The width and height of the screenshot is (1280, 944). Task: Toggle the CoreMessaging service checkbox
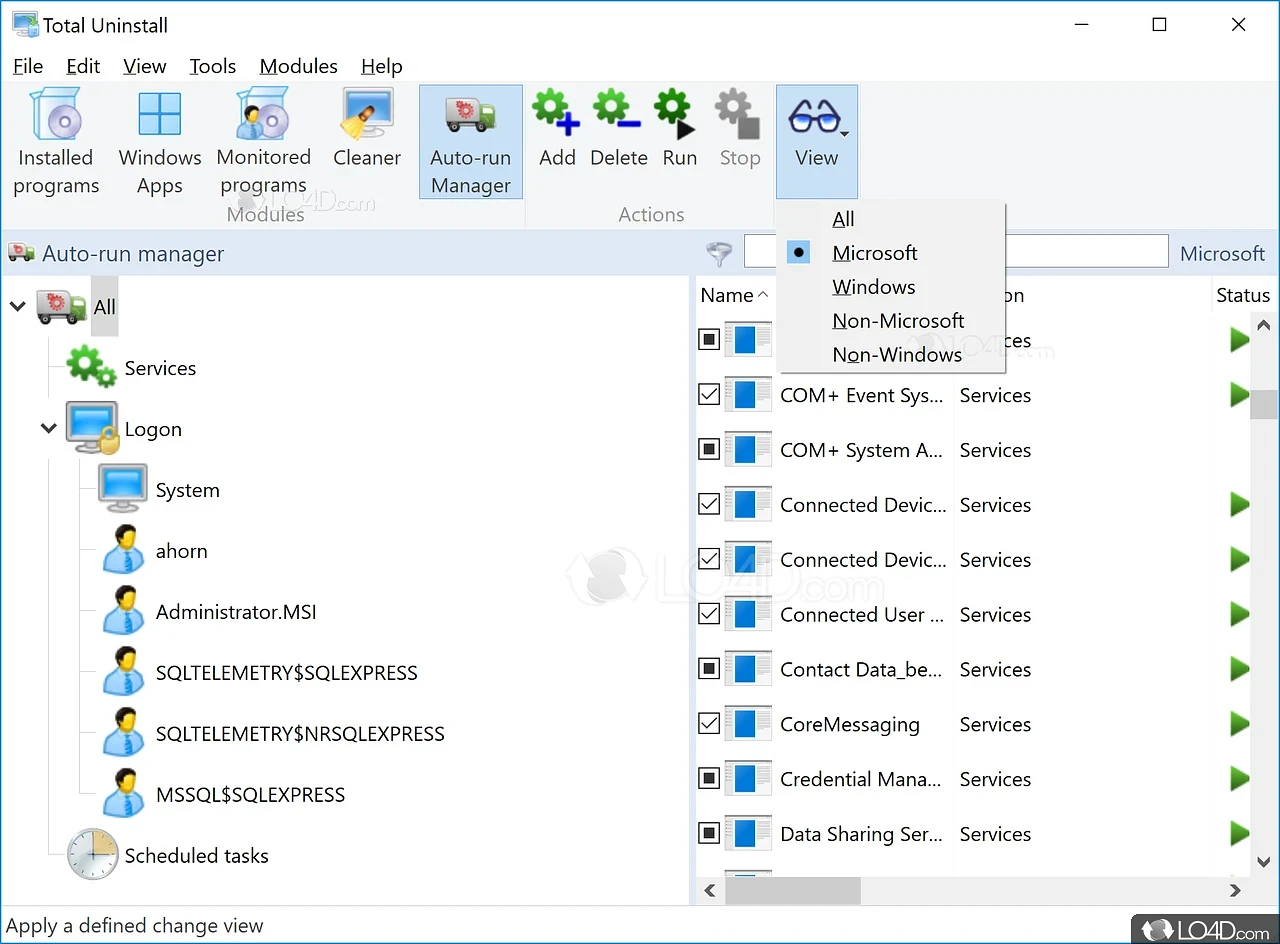point(709,724)
